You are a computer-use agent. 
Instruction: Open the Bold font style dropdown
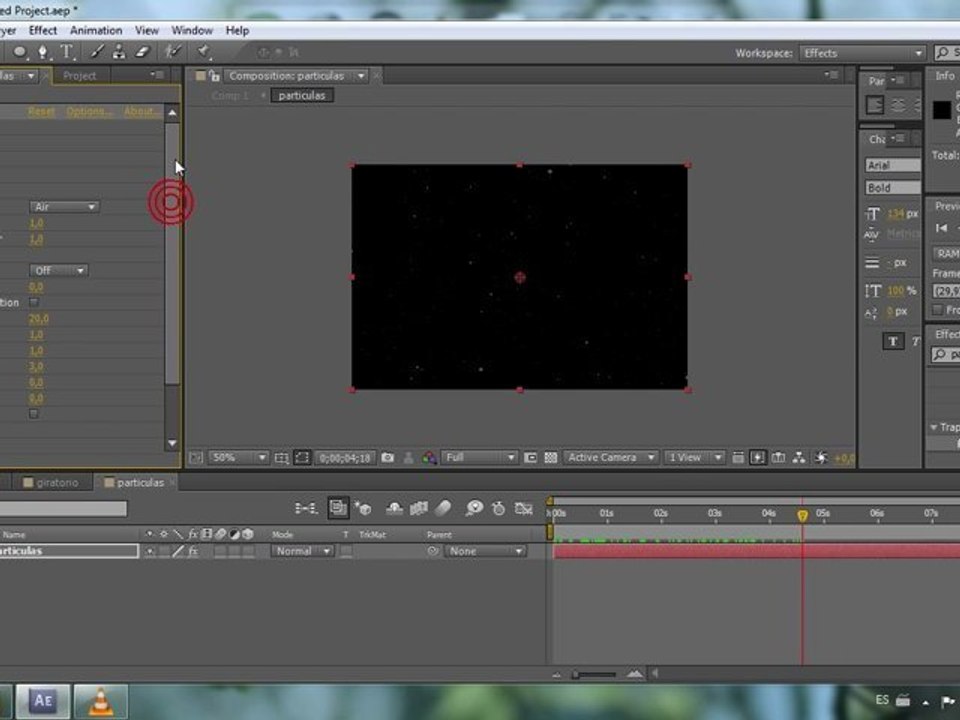(893, 188)
